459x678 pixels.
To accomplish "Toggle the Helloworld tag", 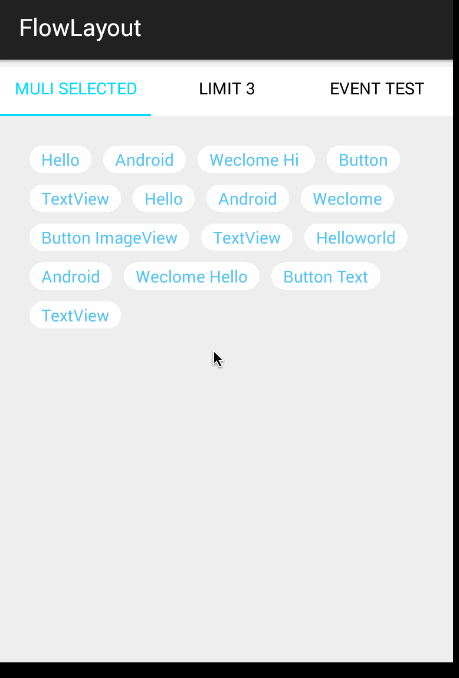I will [356, 237].
